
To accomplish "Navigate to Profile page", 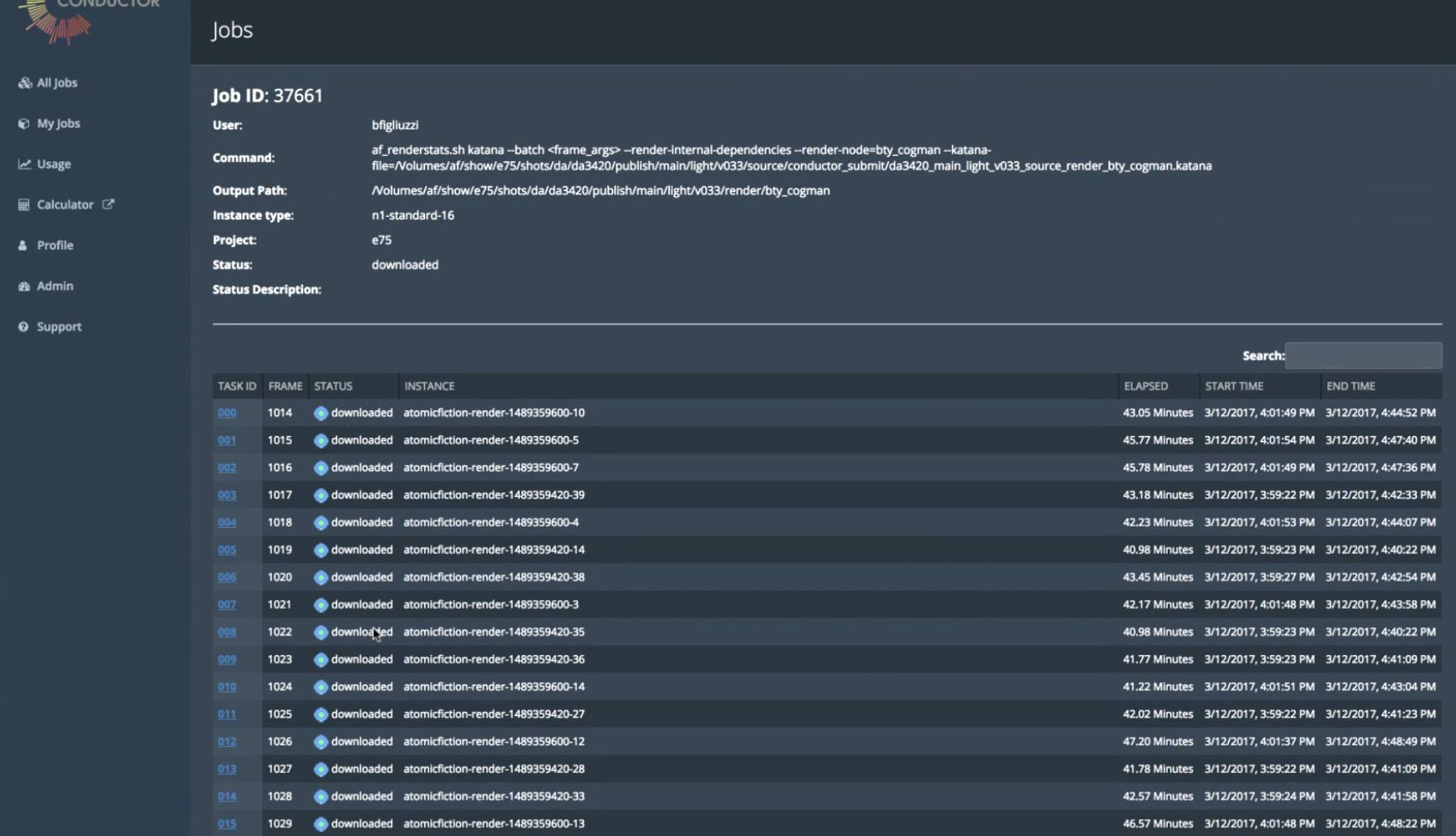I will pos(55,246).
